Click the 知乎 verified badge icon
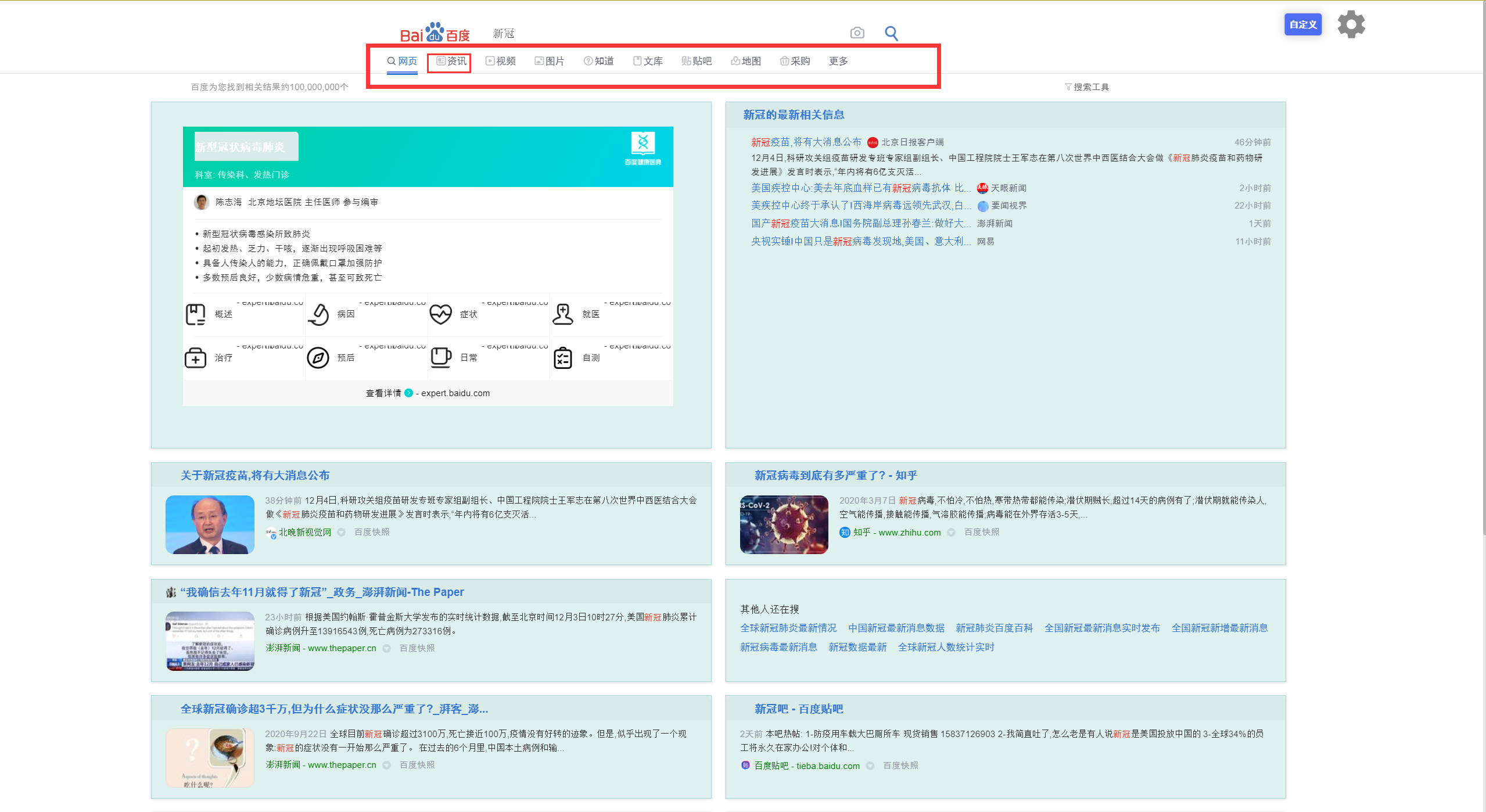This screenshot has height=812, width=1486. click(x=844, y=532)
